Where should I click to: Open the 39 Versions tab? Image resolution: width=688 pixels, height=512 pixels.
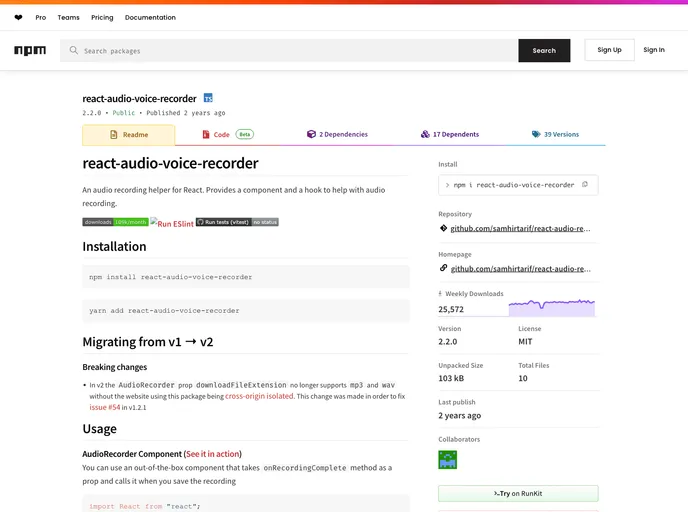555,134
